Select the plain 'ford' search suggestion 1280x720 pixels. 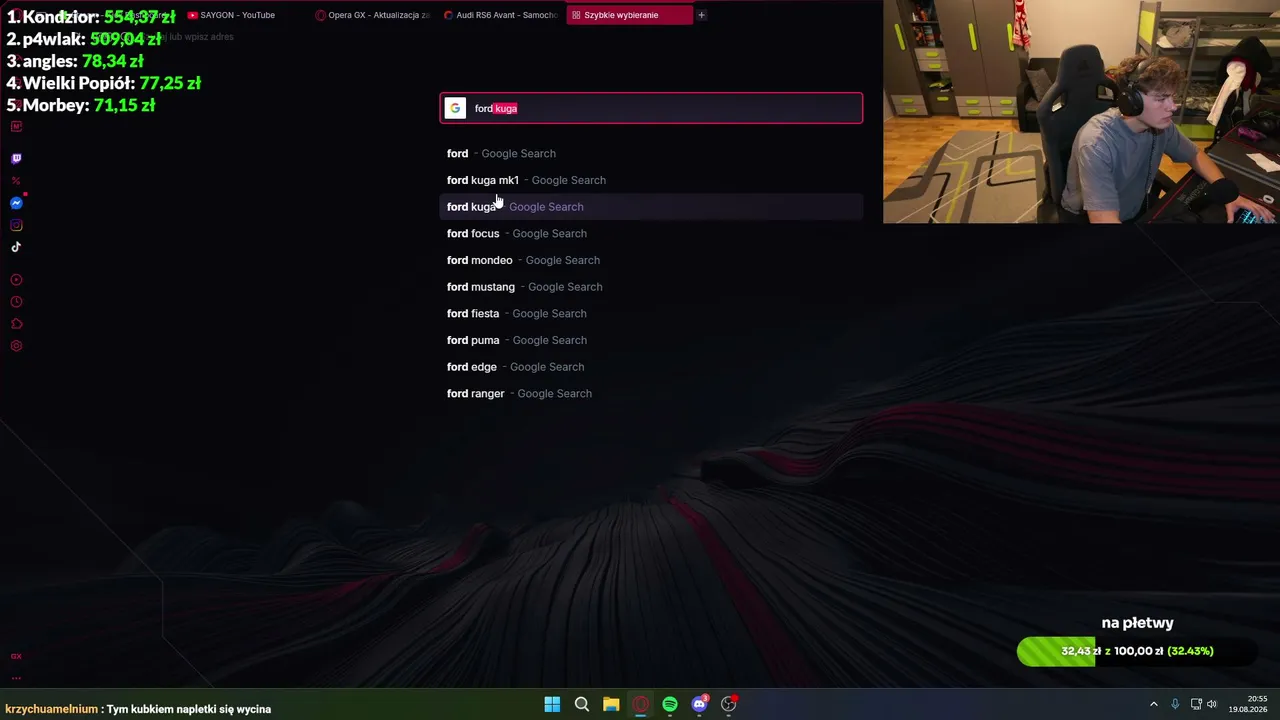[651, 153]
